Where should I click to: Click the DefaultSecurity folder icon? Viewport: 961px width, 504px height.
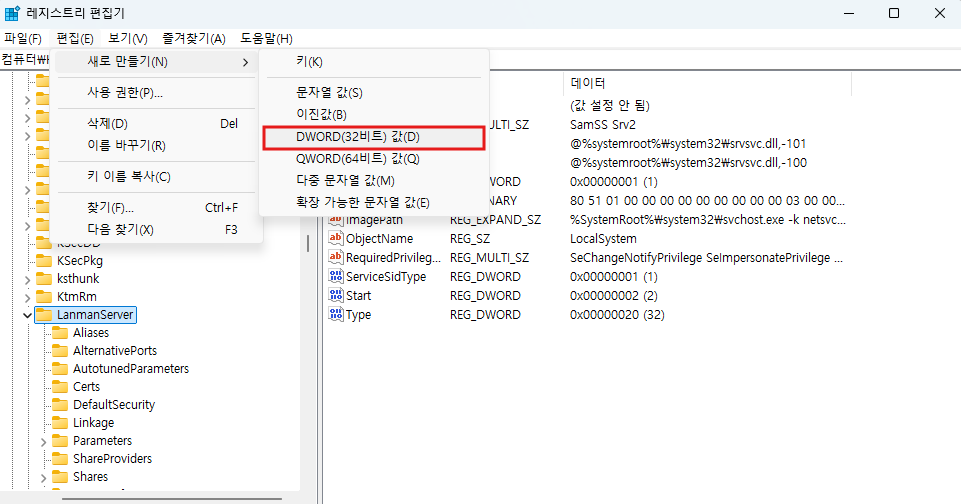tap(61, 405)
